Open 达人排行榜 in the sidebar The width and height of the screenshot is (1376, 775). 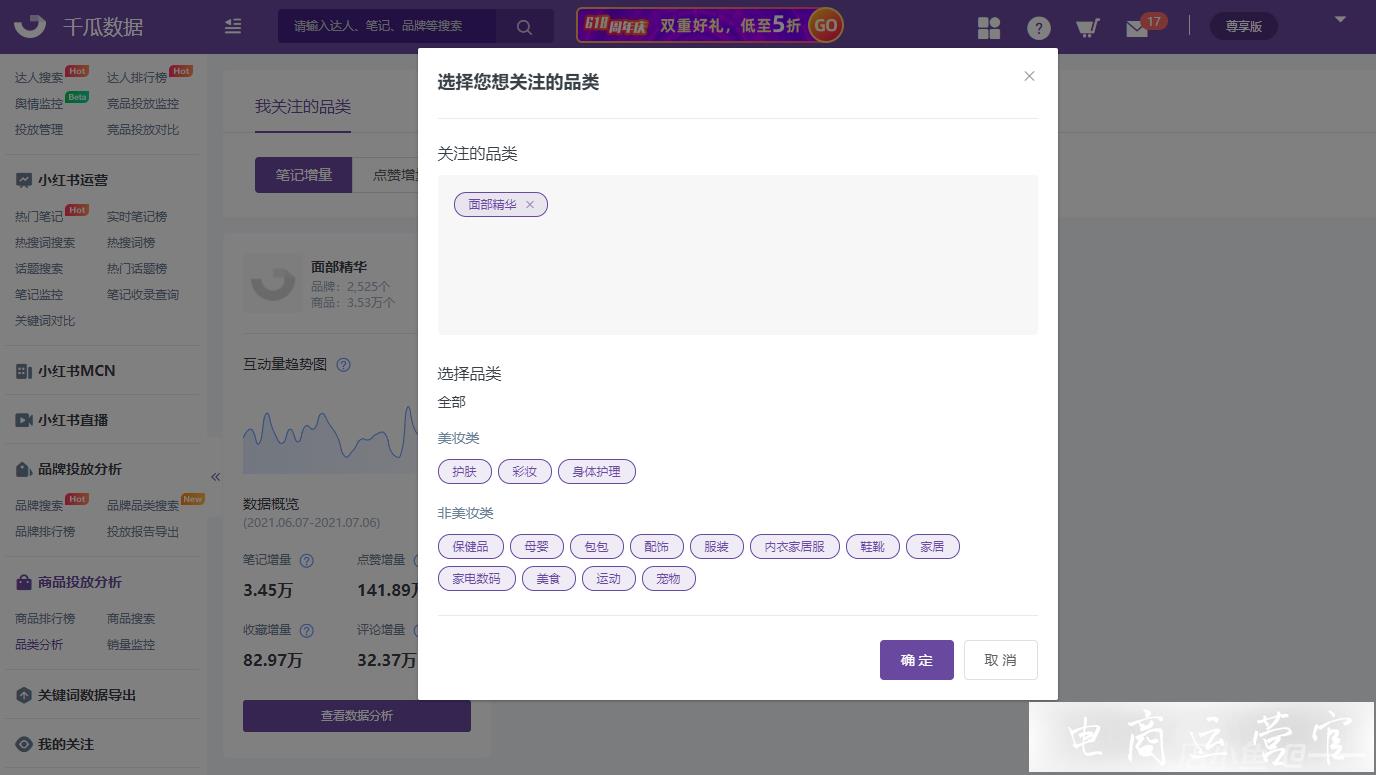[x=137, y=77]
